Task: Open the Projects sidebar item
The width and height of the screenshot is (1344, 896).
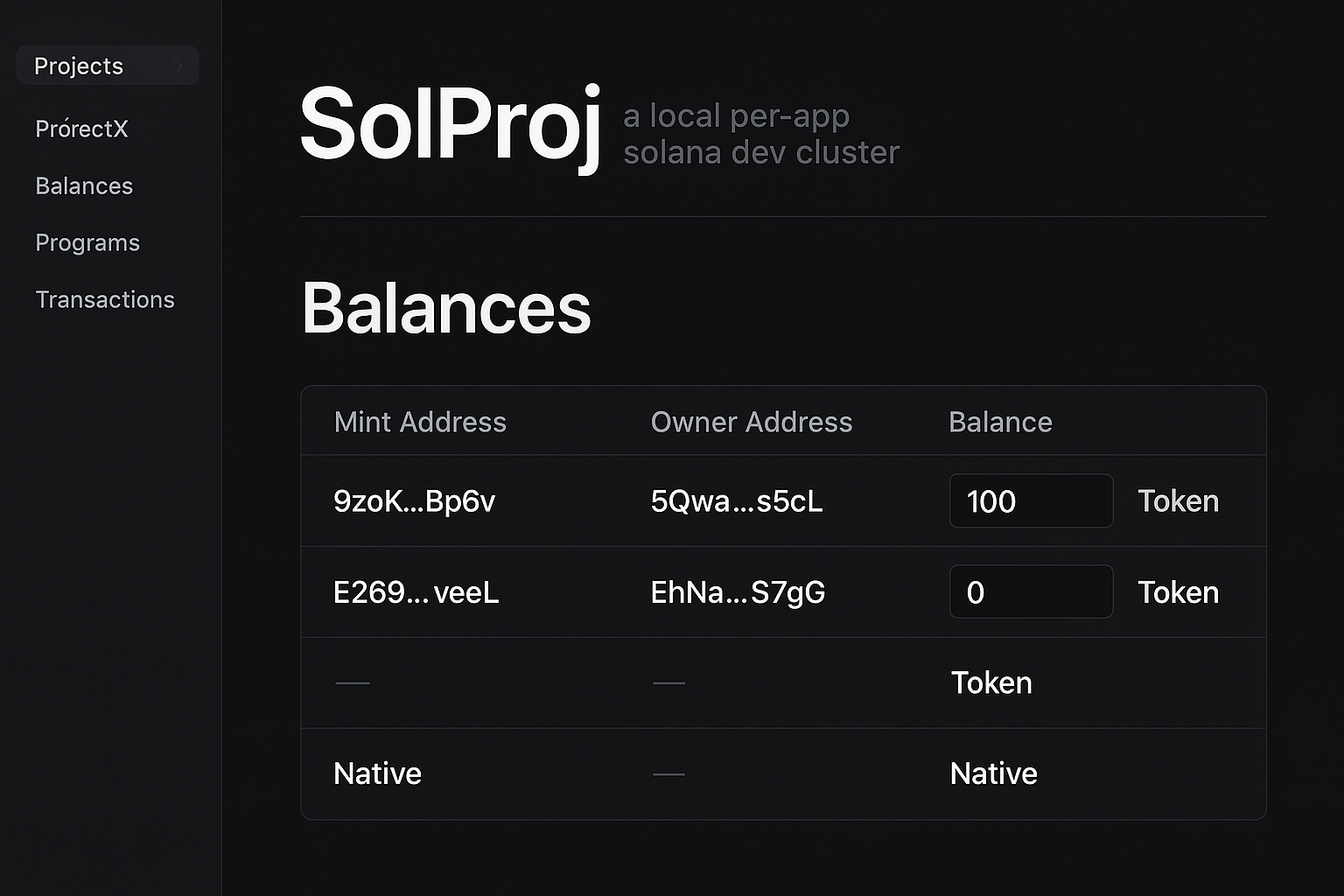Action: (79, 66)
